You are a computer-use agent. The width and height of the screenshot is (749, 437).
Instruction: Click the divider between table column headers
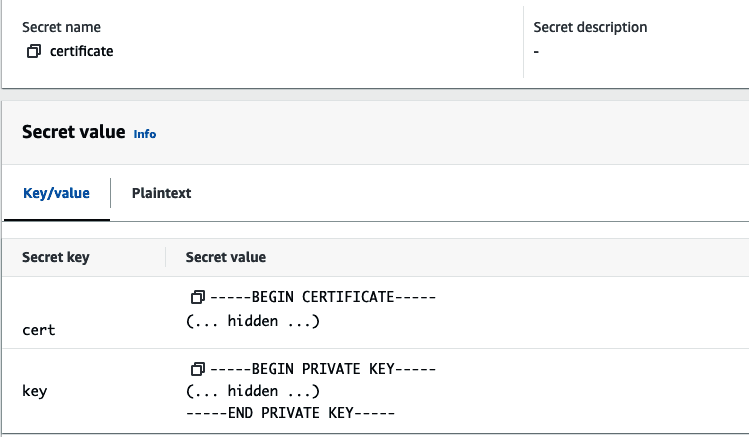click(166, 257)
